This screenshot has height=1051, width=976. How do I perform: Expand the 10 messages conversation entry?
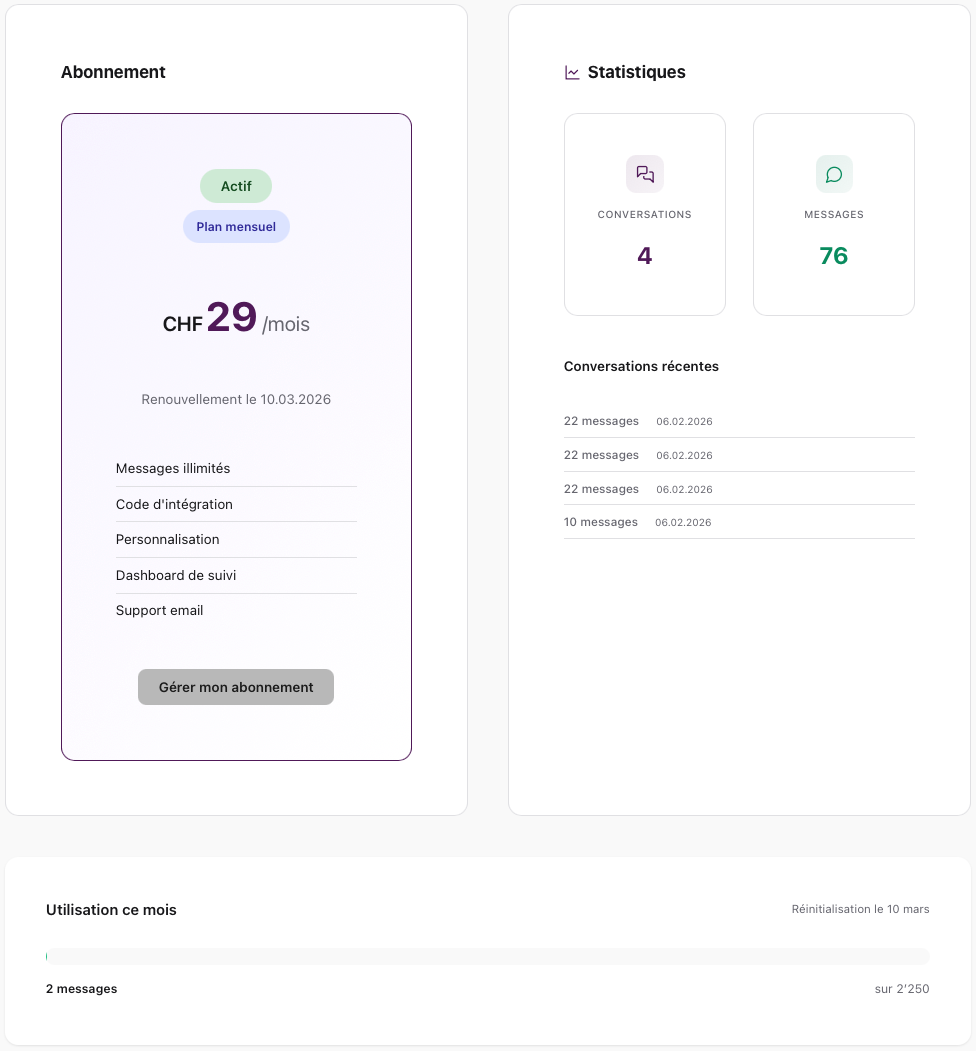click(x=738, y=521)
